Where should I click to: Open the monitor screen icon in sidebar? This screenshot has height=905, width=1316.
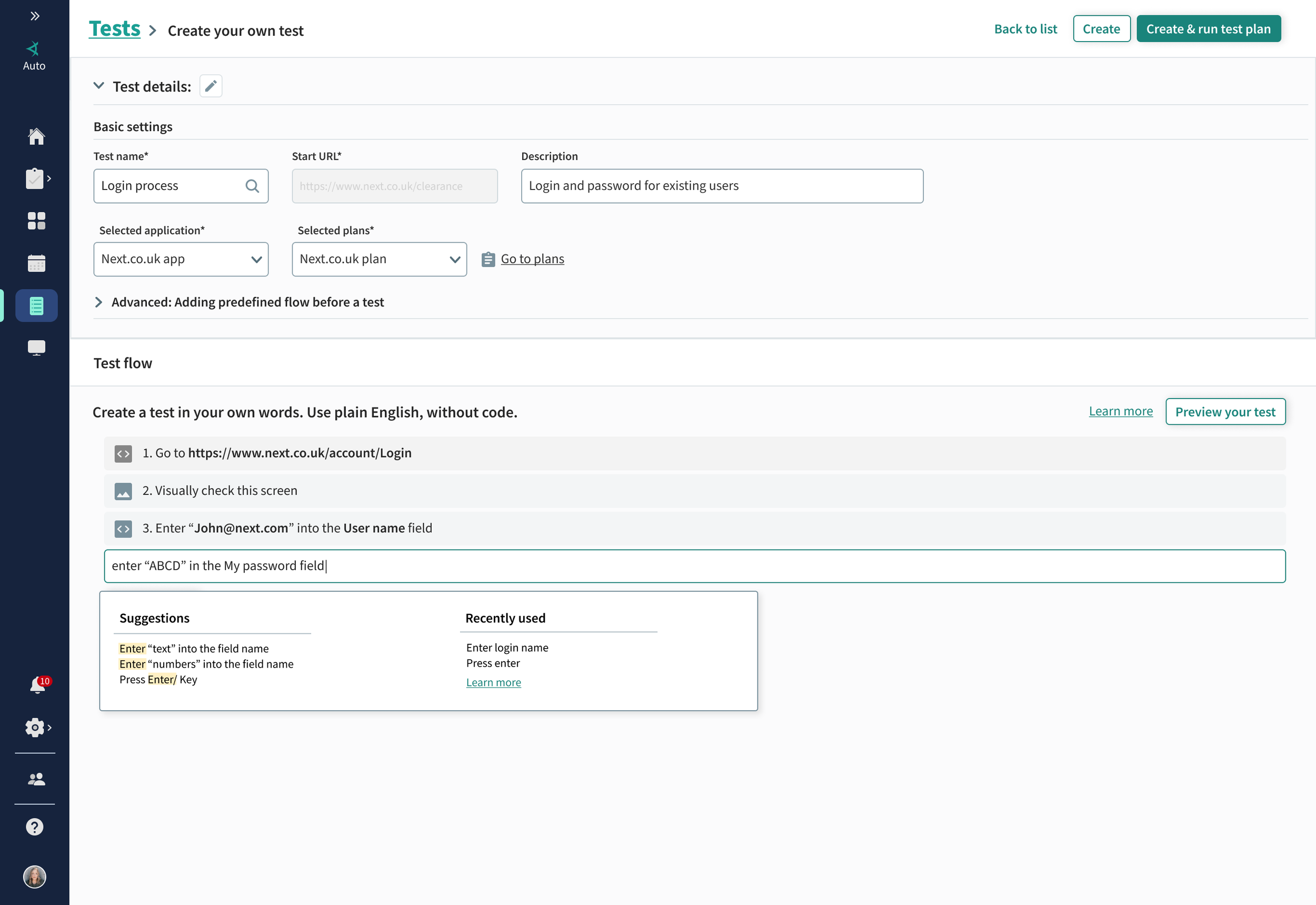36,347
